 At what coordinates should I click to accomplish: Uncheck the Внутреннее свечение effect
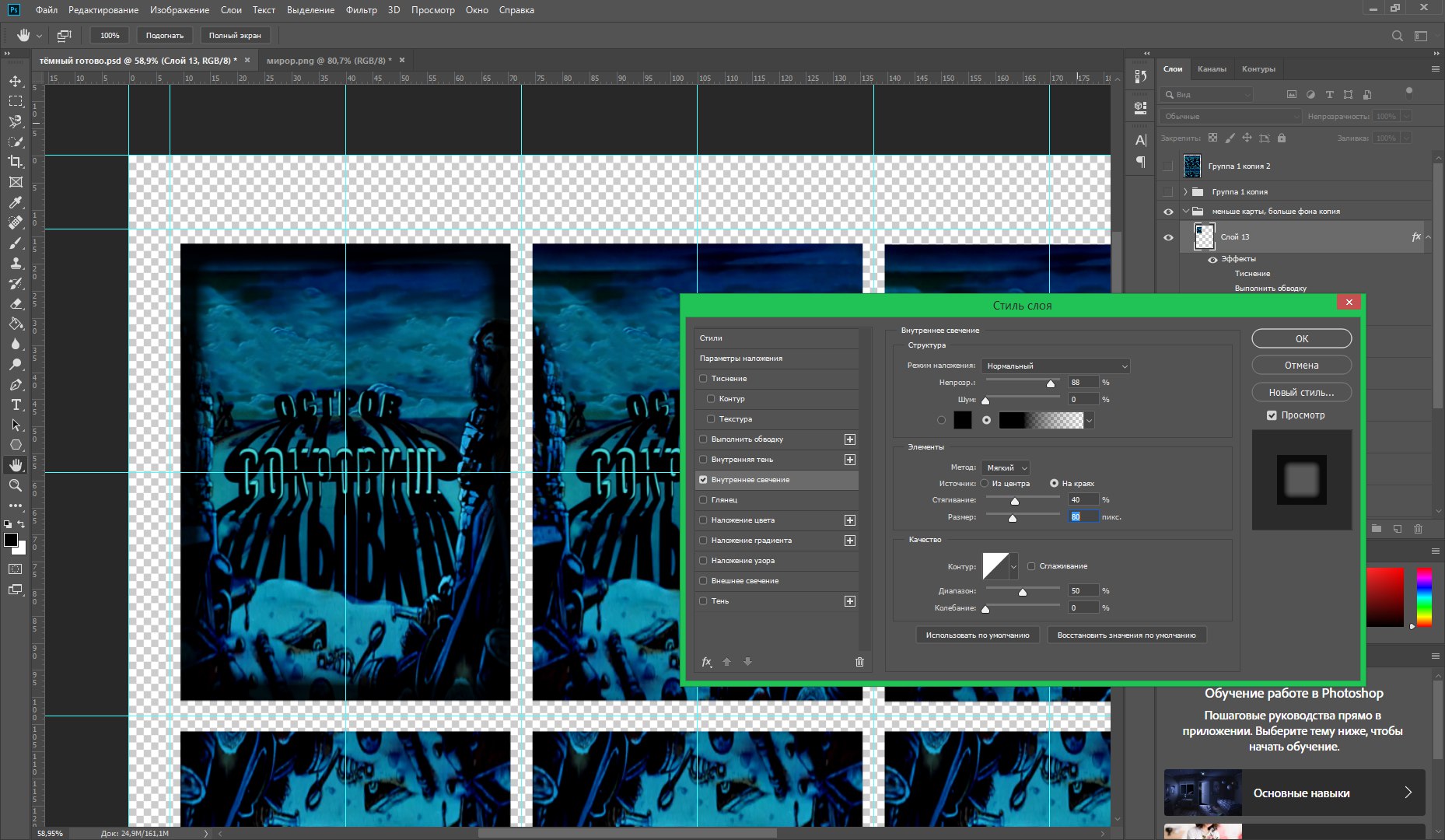703,480
